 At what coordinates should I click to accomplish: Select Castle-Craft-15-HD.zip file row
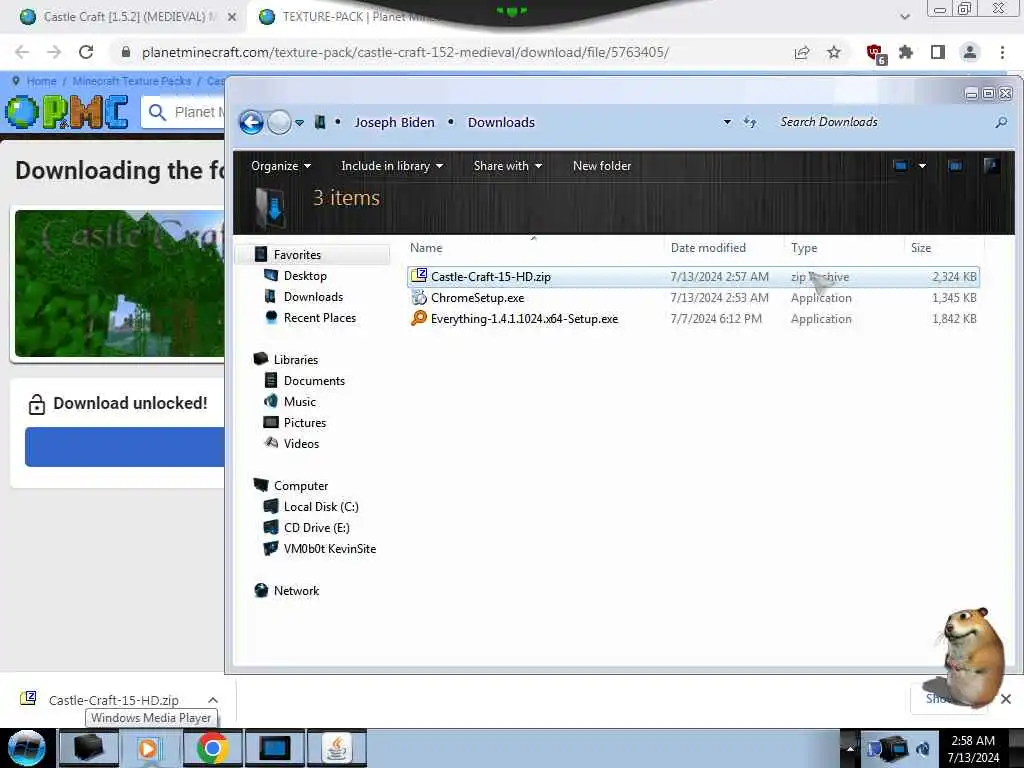tap(693, 277)
